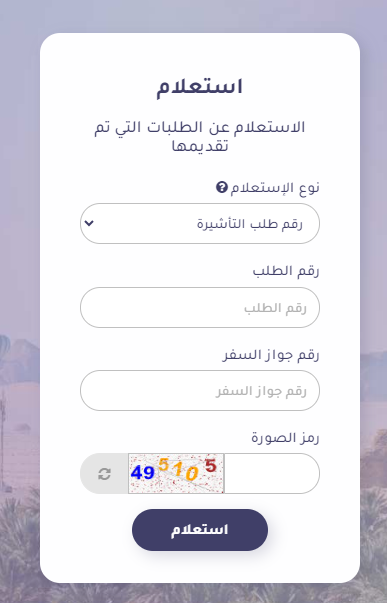Click the blue 49 digits in the captcha
The height and width of the screenshot is (603, 387).
coord(143,472)
